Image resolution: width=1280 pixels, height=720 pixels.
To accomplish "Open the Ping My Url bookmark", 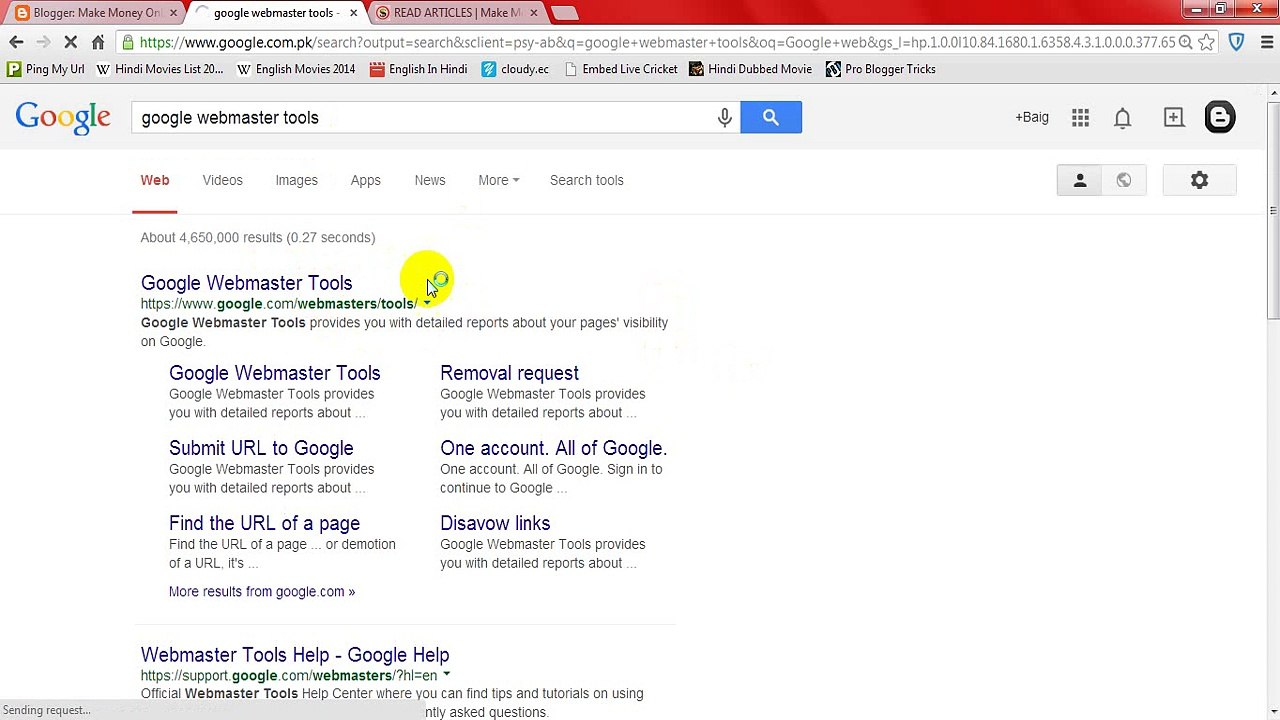I will 46,69.
